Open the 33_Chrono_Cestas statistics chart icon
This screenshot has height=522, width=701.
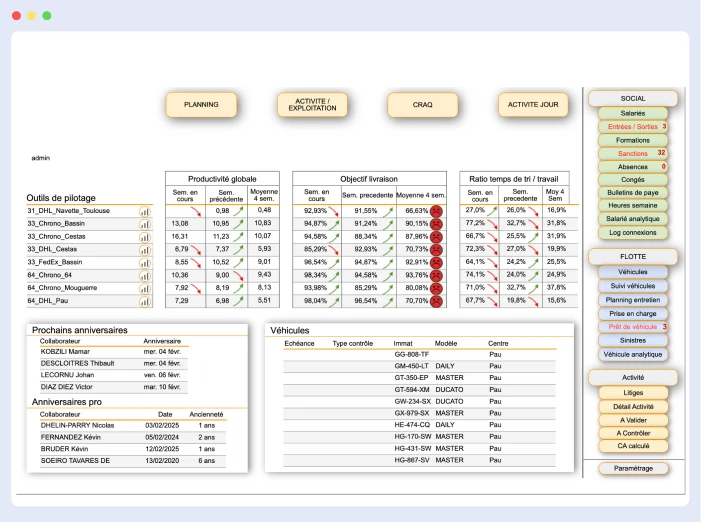point(144,237)
